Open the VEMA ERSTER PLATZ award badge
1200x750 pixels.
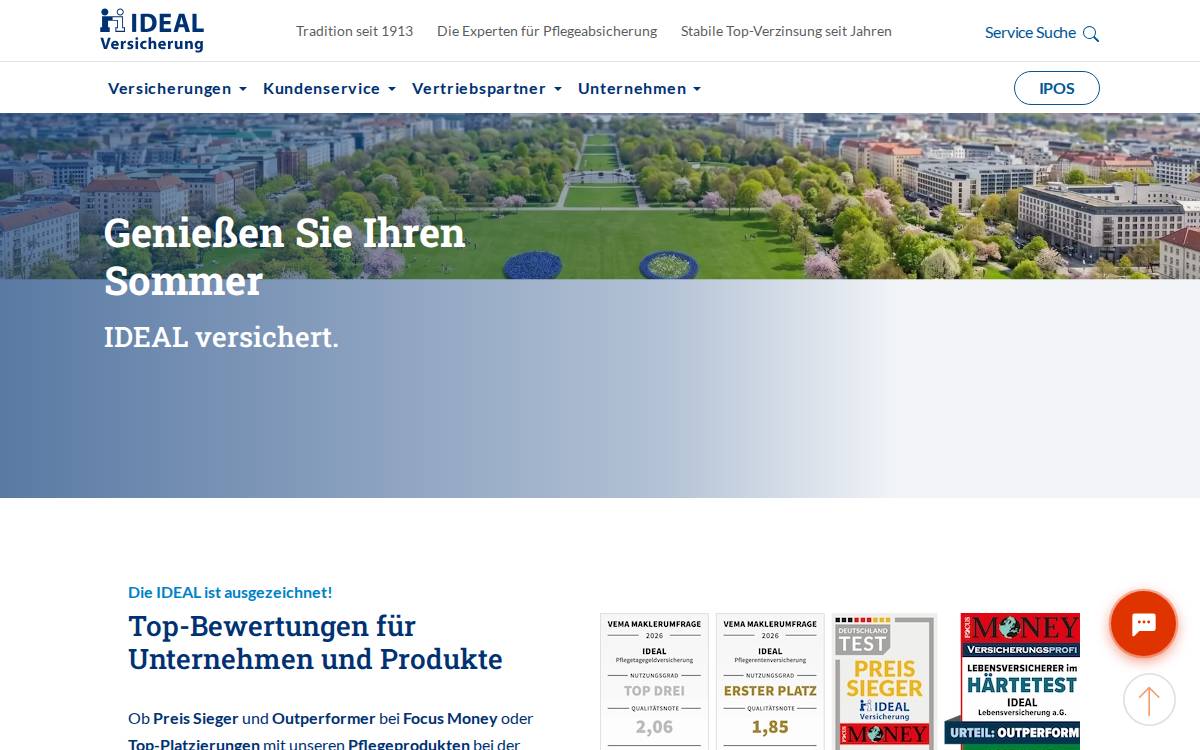[x=770, y=681]
